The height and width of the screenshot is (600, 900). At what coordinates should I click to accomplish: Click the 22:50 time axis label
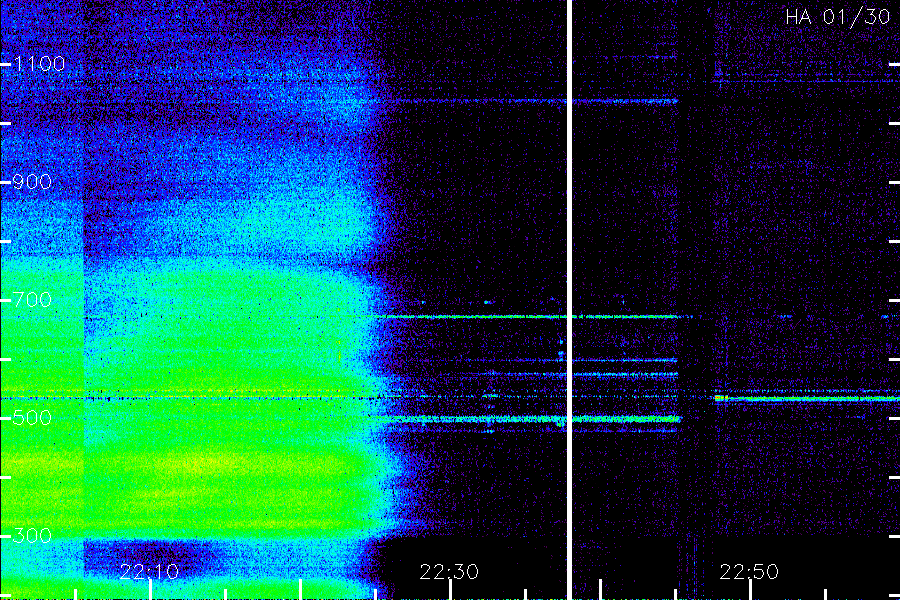click(749, 572)
